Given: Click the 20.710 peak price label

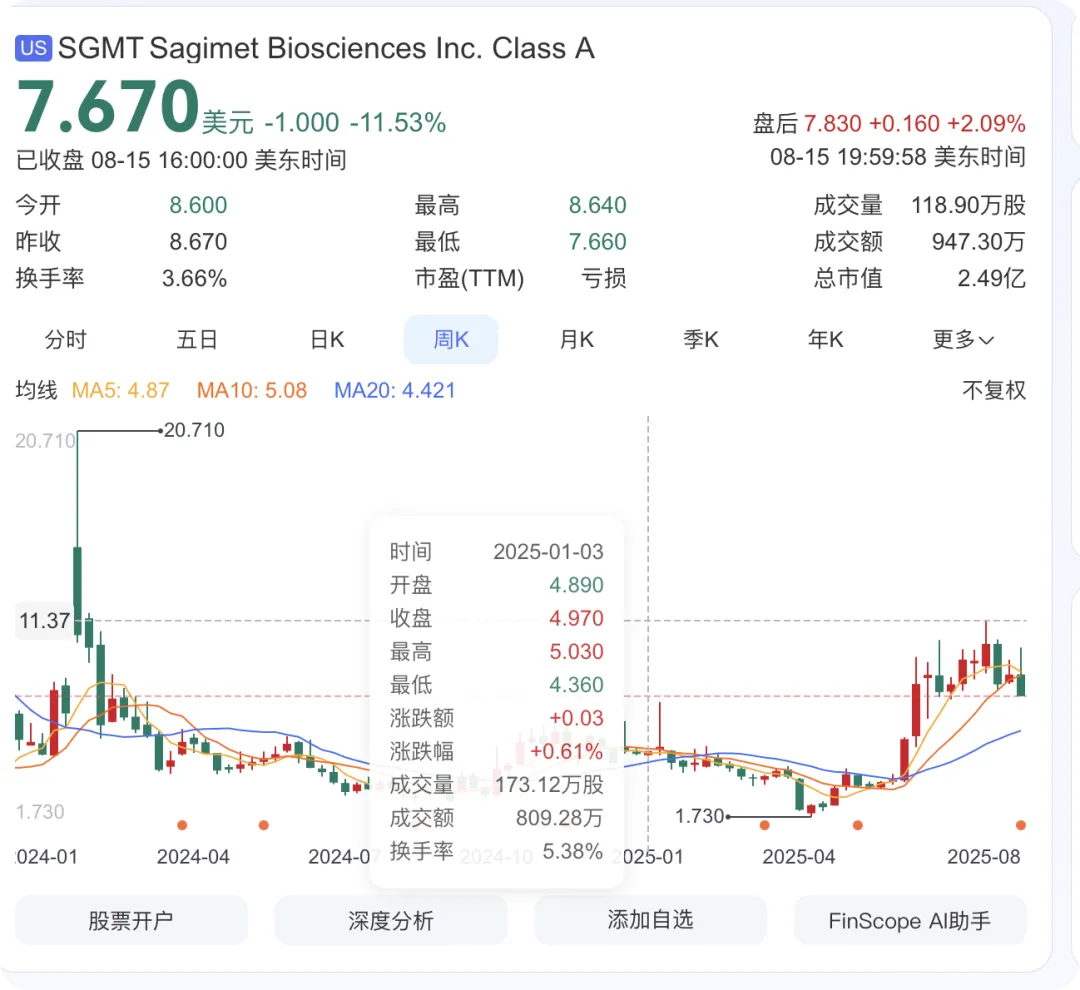Looking at the screenshot, I should [194, 431].
